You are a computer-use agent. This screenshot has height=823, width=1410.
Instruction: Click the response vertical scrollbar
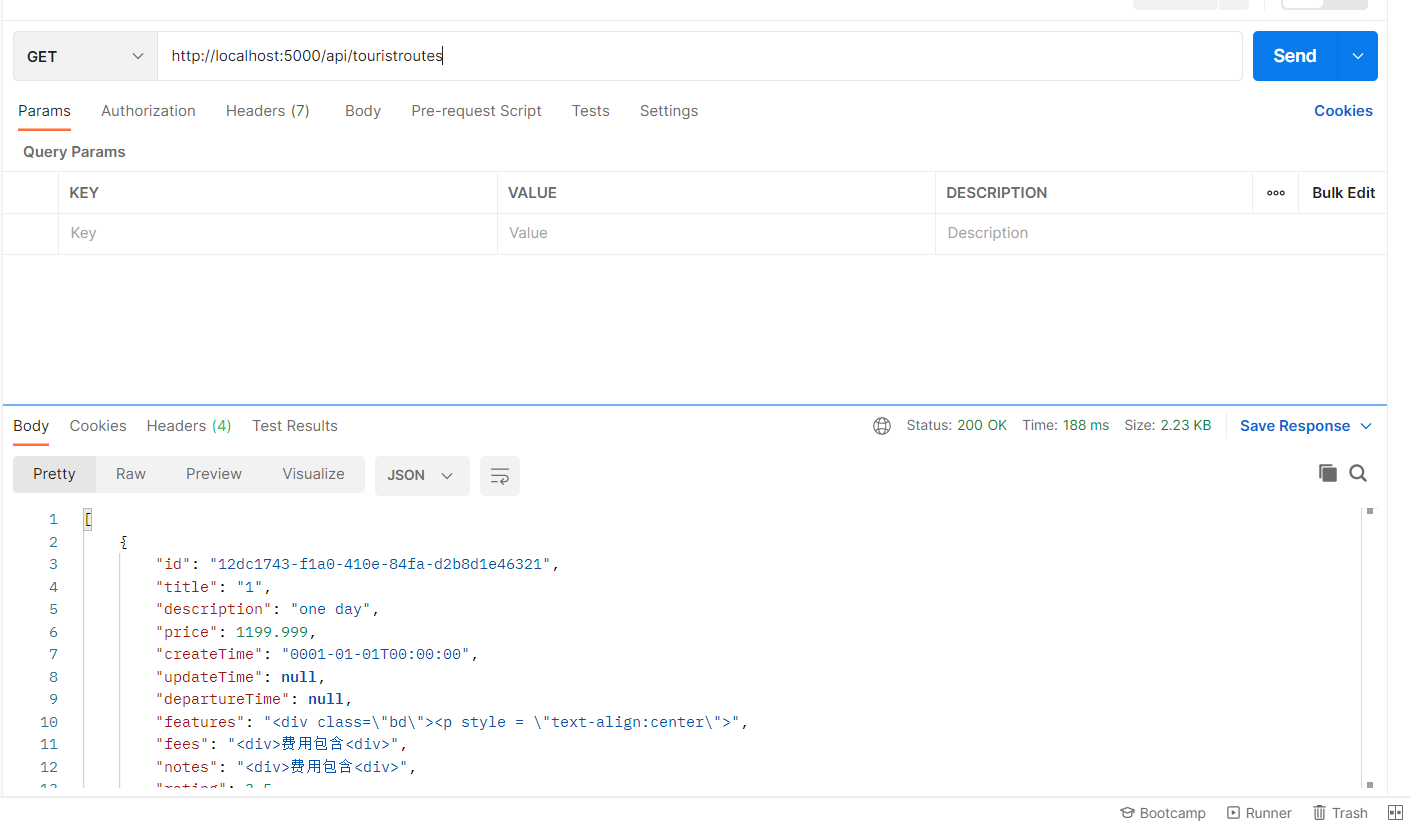click(x=1369, y=648)
